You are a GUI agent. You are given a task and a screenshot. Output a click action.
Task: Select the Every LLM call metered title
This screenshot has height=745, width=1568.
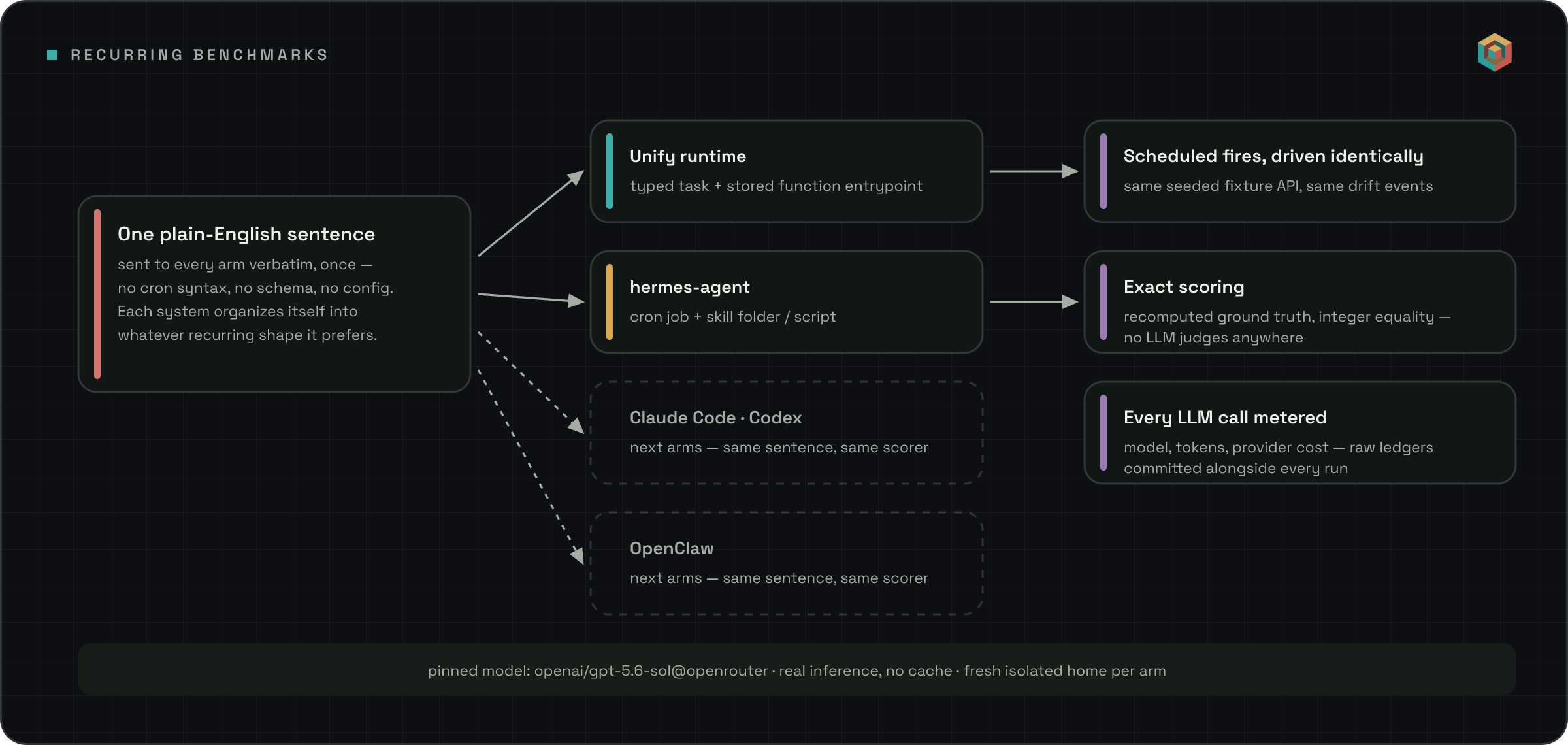pos(1225,418)
